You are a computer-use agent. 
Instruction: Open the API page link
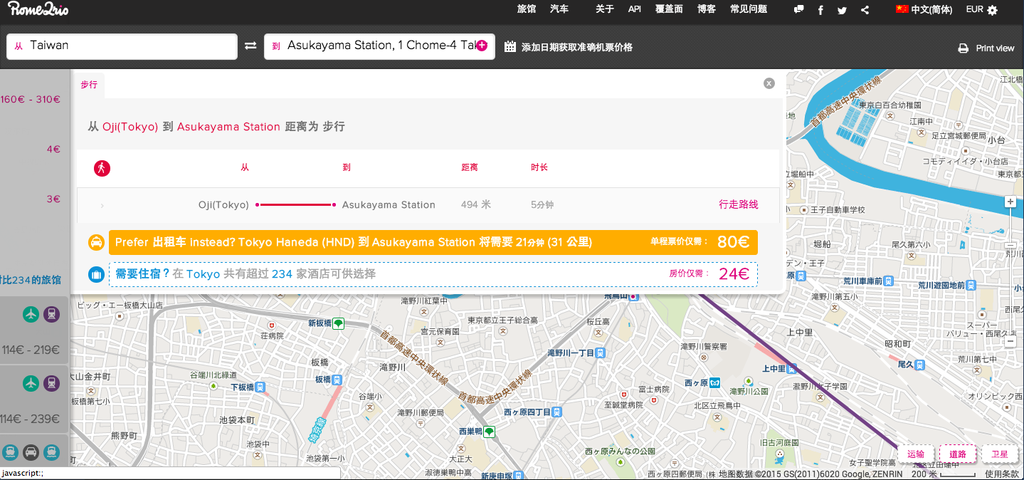(x=634, y=10)
